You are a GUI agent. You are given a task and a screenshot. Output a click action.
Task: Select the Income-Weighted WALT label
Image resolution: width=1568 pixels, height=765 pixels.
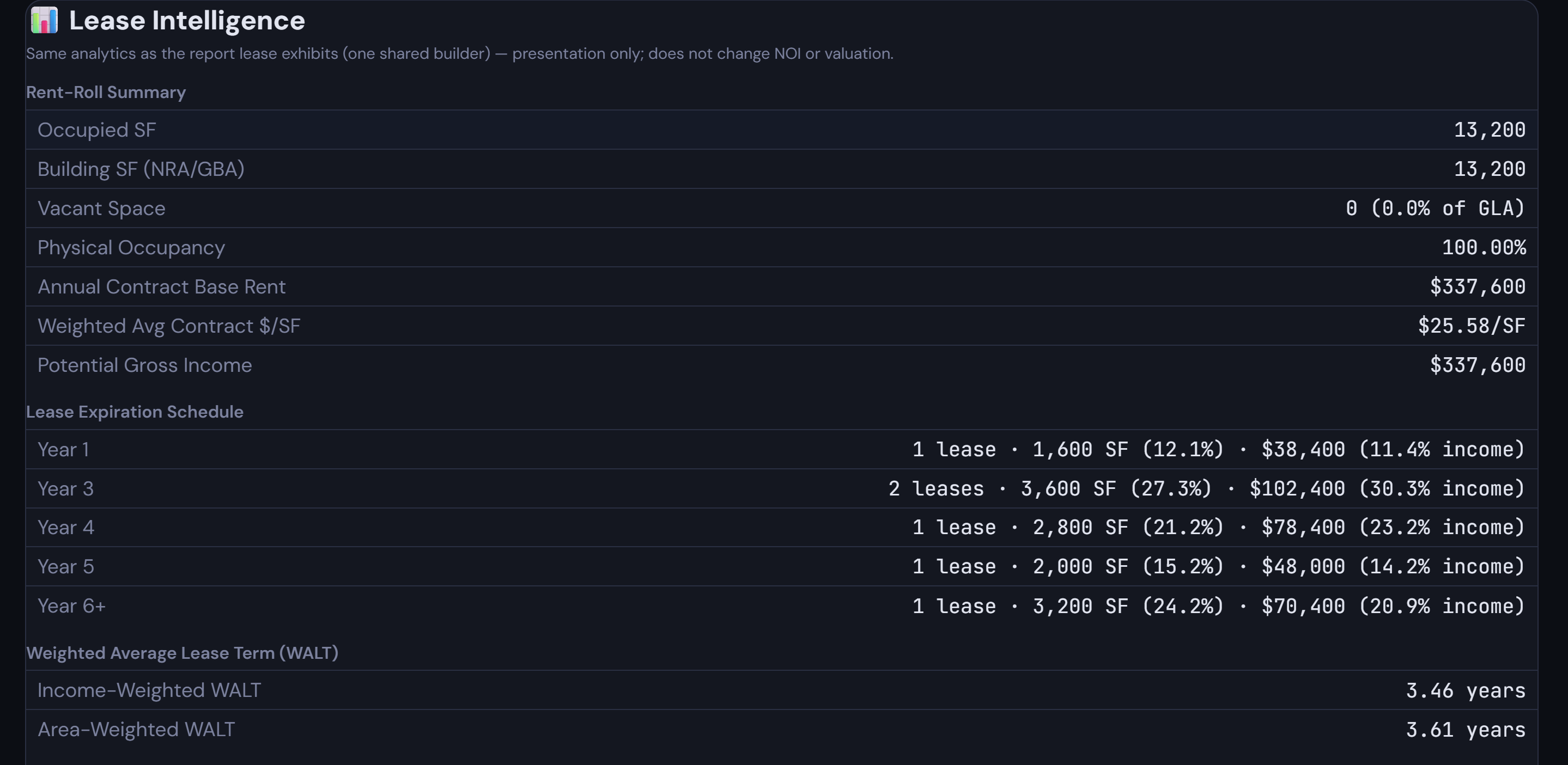[149, 691]
